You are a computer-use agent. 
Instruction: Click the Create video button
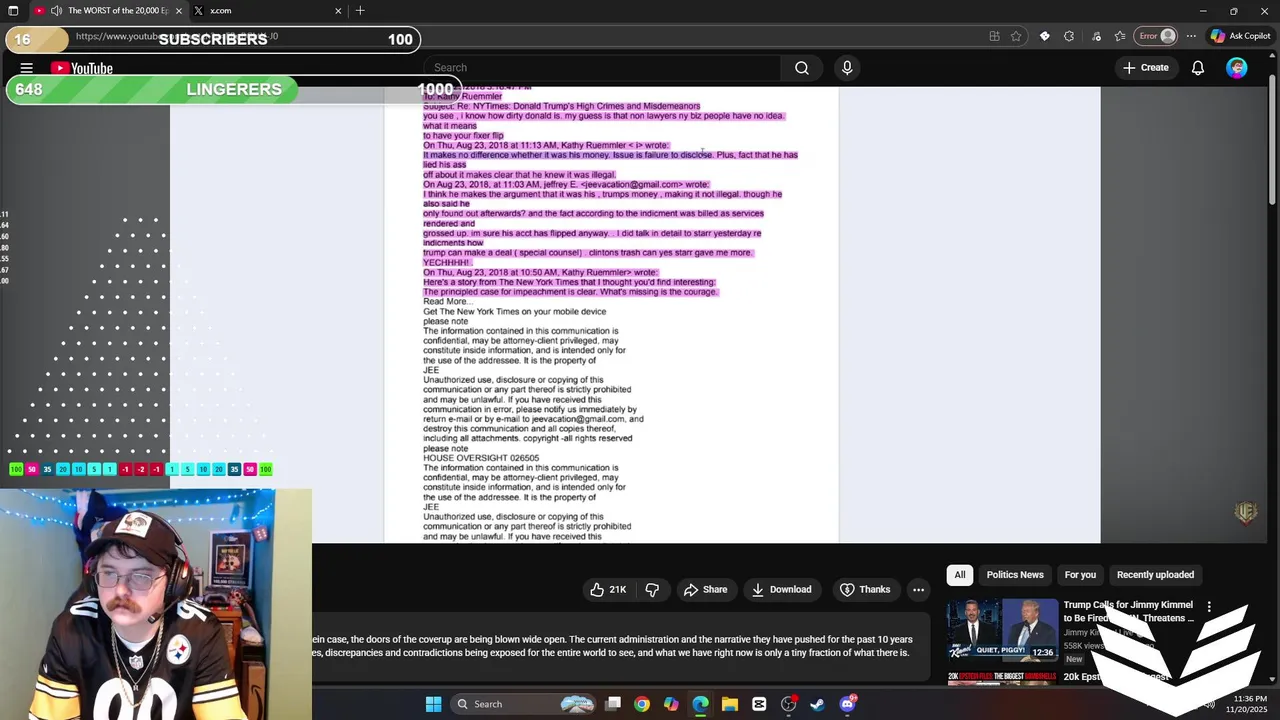[1145, 68]
